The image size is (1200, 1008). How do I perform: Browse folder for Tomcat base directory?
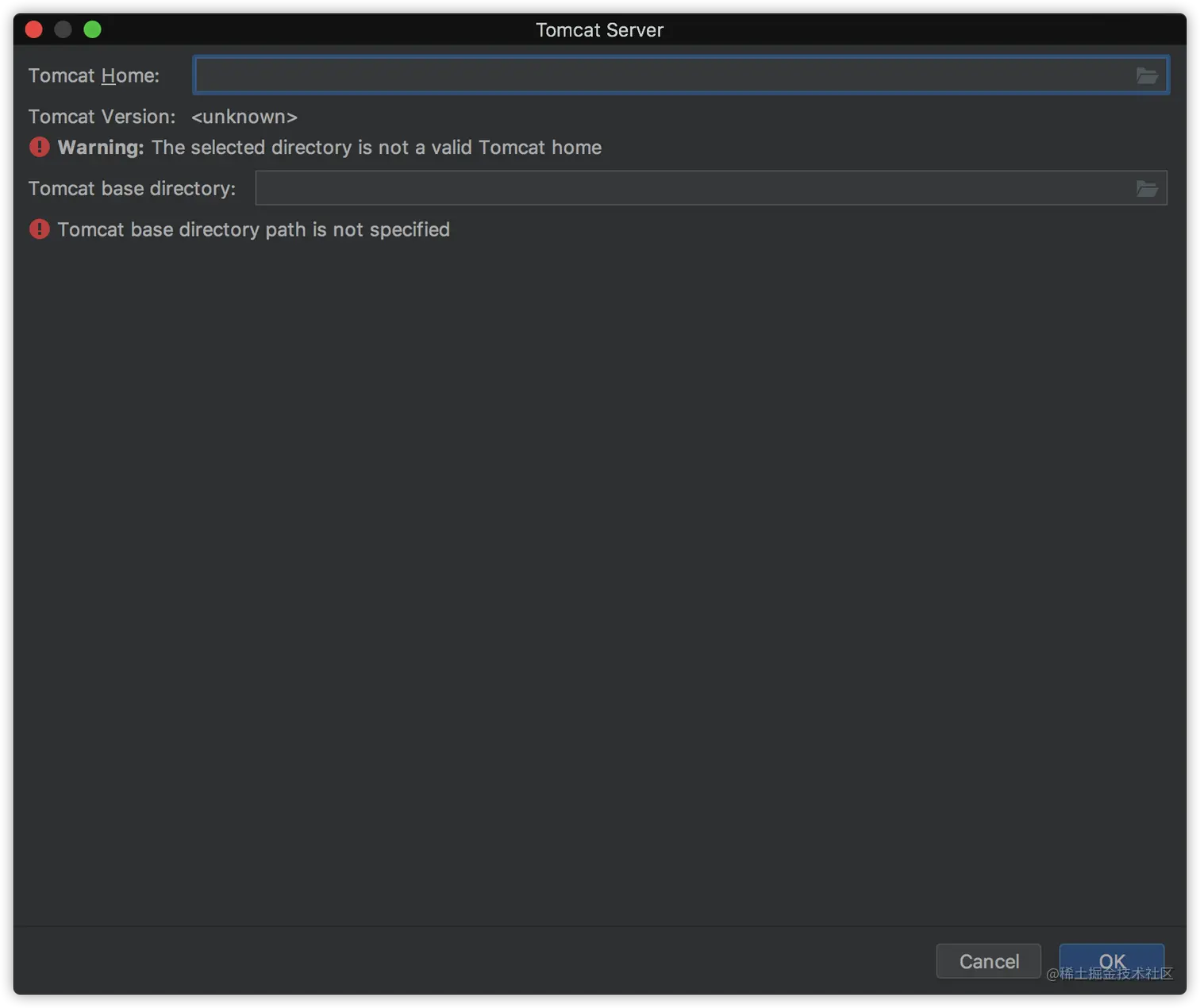click(x=1146, y=189)
